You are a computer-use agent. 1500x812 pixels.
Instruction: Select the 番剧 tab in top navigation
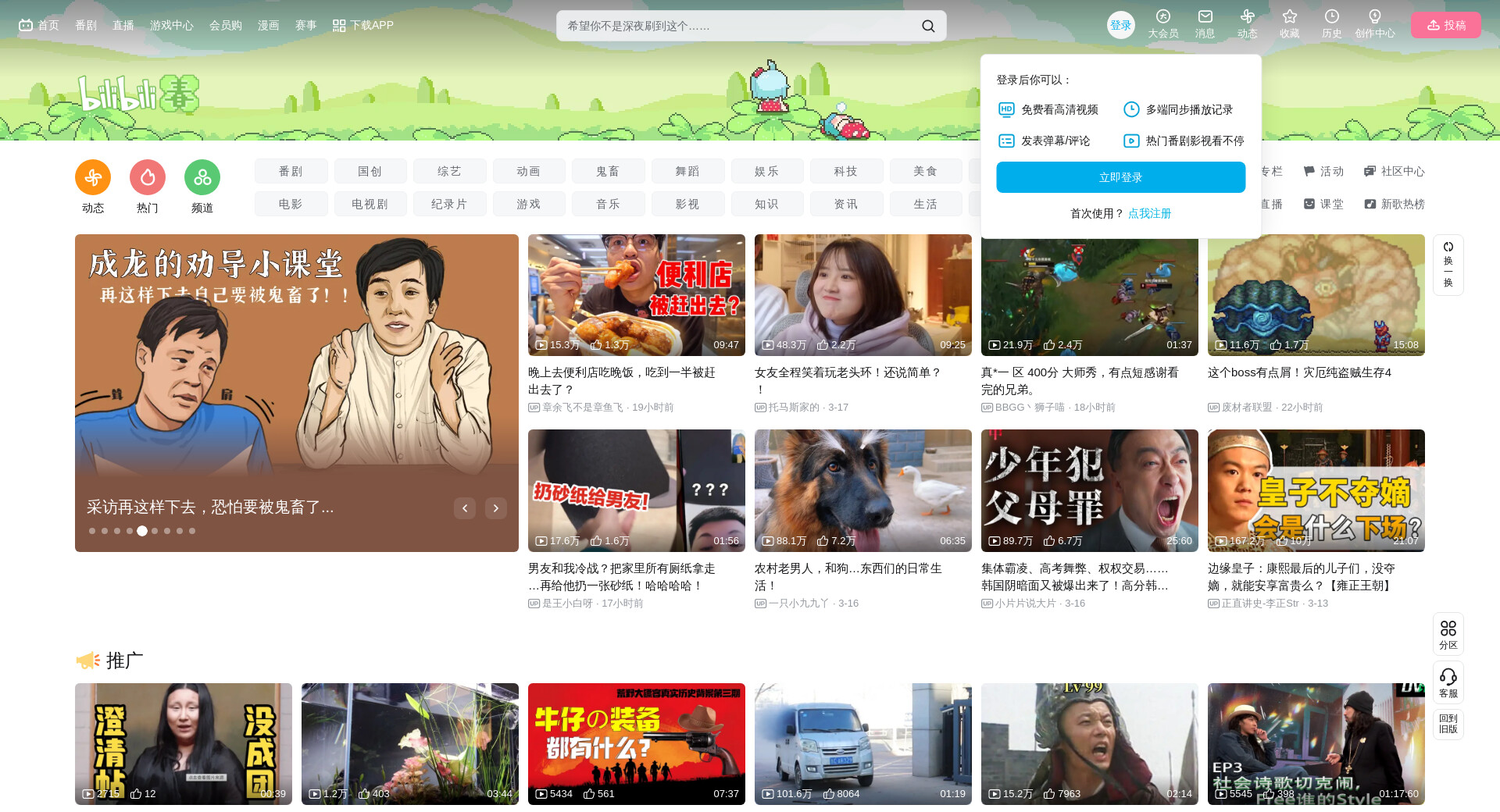tap(86, 25)
